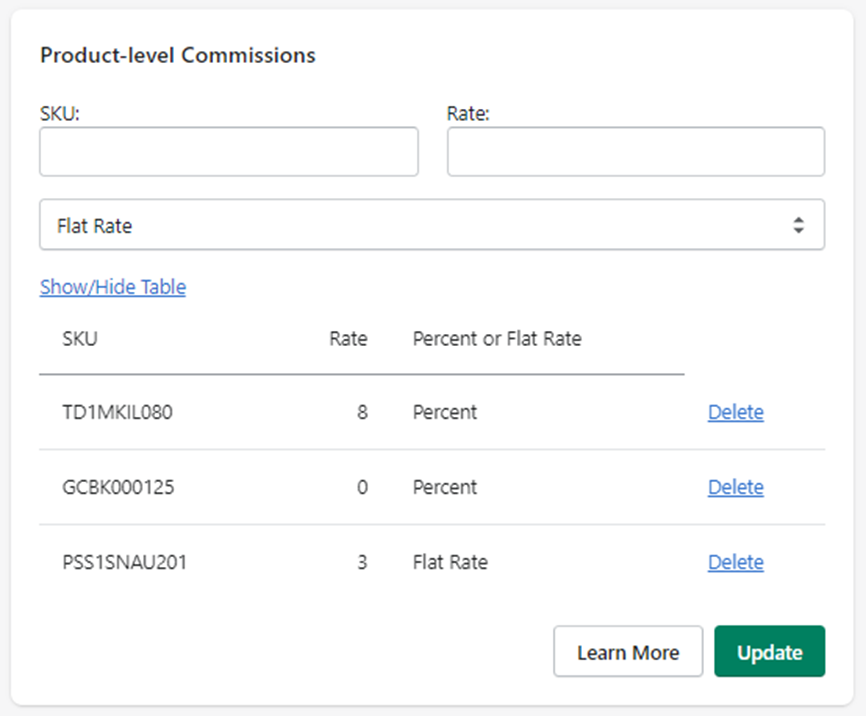Click the rate value 8 for TD1MKIL080
Screen dimensions: 866x716
(362, 412)
